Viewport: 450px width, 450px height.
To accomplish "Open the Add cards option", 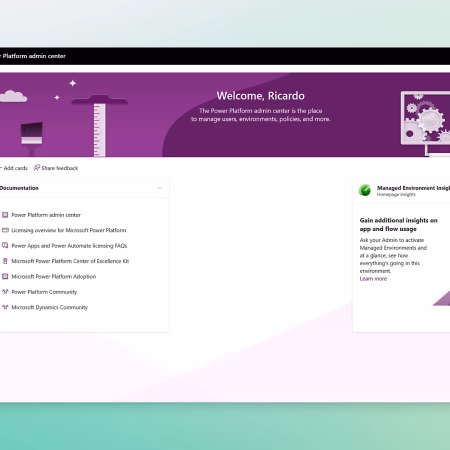I will coord(14,168).
